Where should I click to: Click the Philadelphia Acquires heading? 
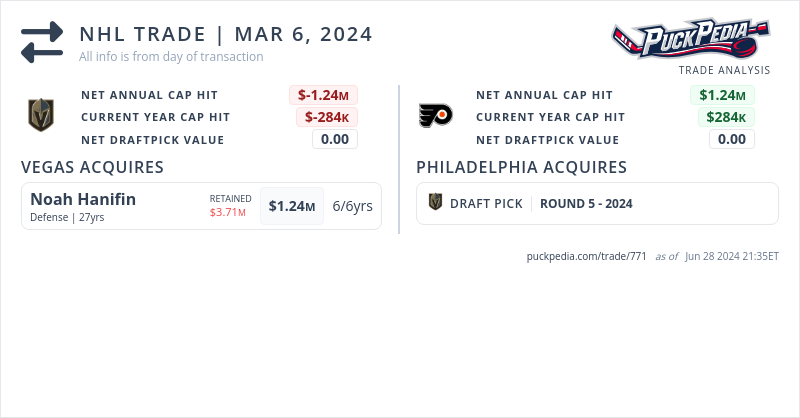point(521,167)
